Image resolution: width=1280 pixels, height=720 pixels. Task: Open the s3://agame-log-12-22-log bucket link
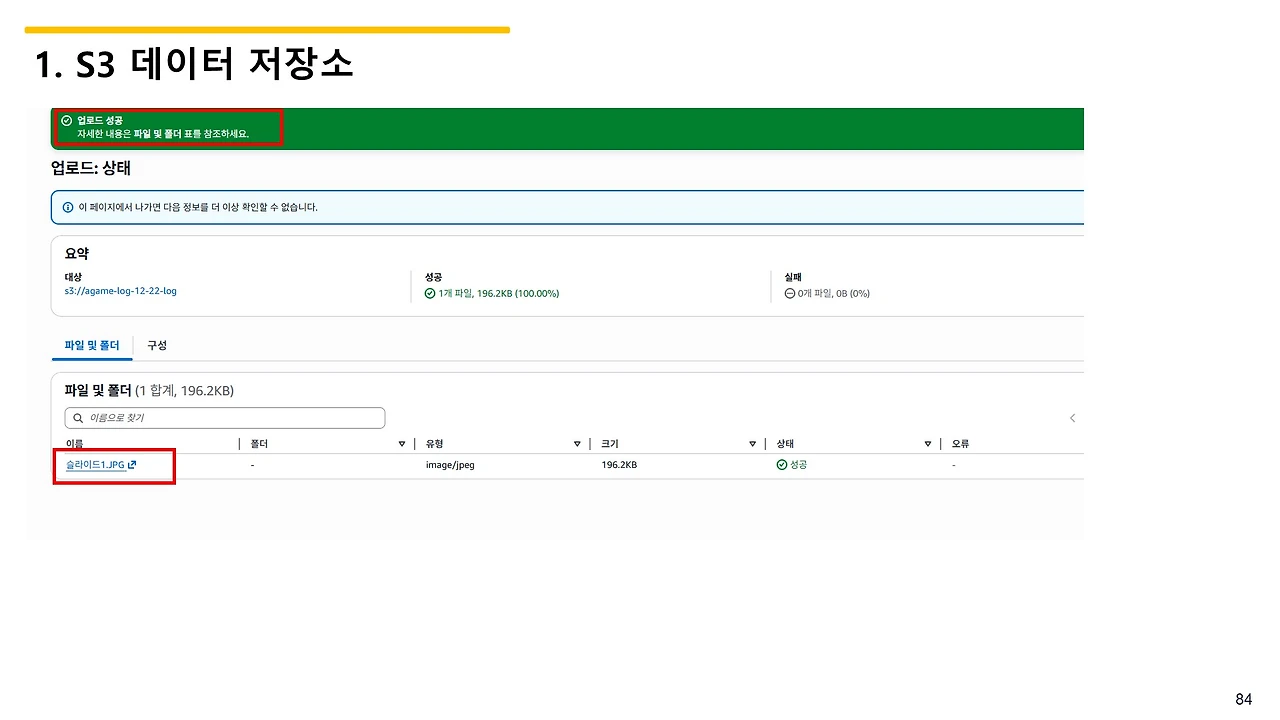(x=120, y=291)
